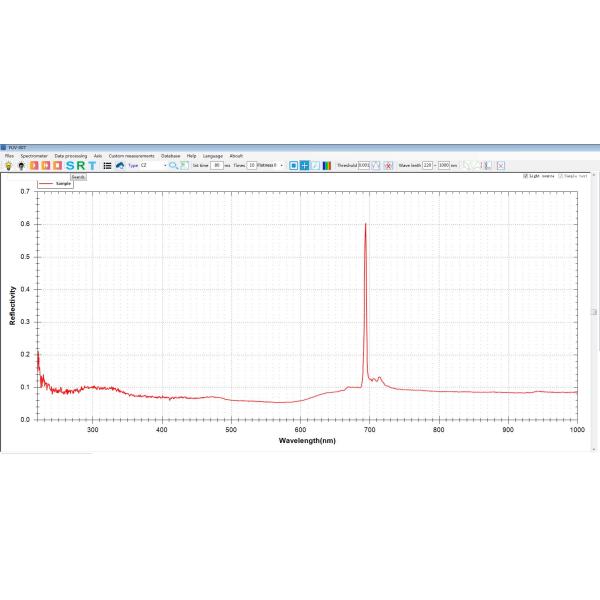Toggle the blue square display button

(293, 165)
